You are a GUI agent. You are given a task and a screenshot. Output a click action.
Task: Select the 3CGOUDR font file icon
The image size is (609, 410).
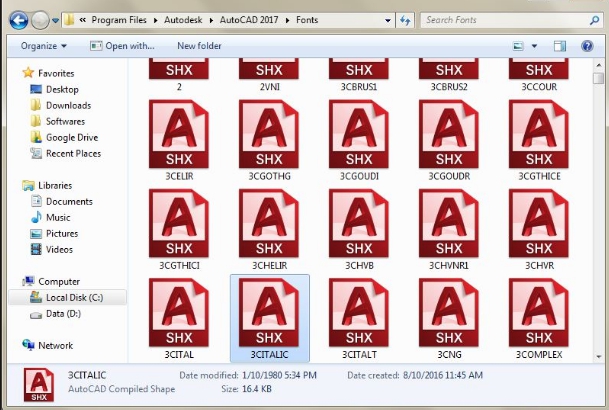click(449, 134)
